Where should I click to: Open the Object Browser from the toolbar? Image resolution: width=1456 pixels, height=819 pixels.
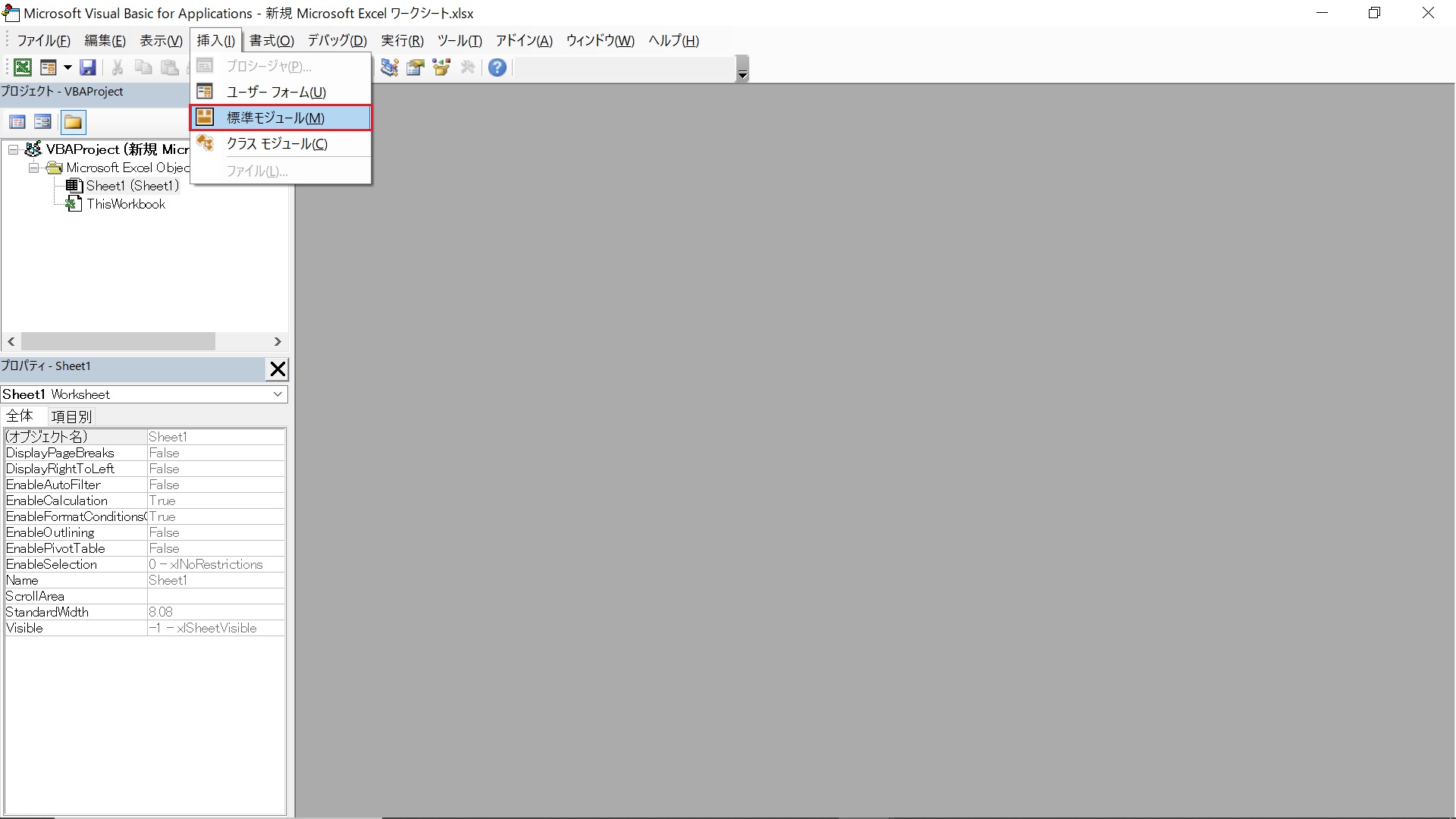tap(441, 67)
